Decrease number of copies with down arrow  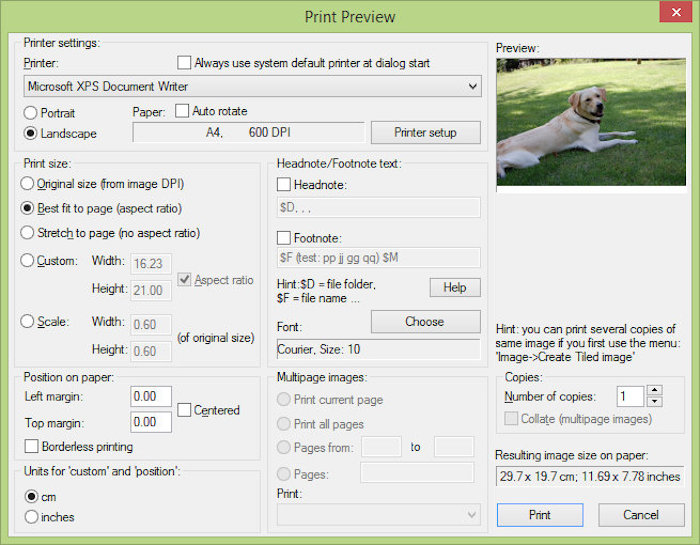click(655, 401)
